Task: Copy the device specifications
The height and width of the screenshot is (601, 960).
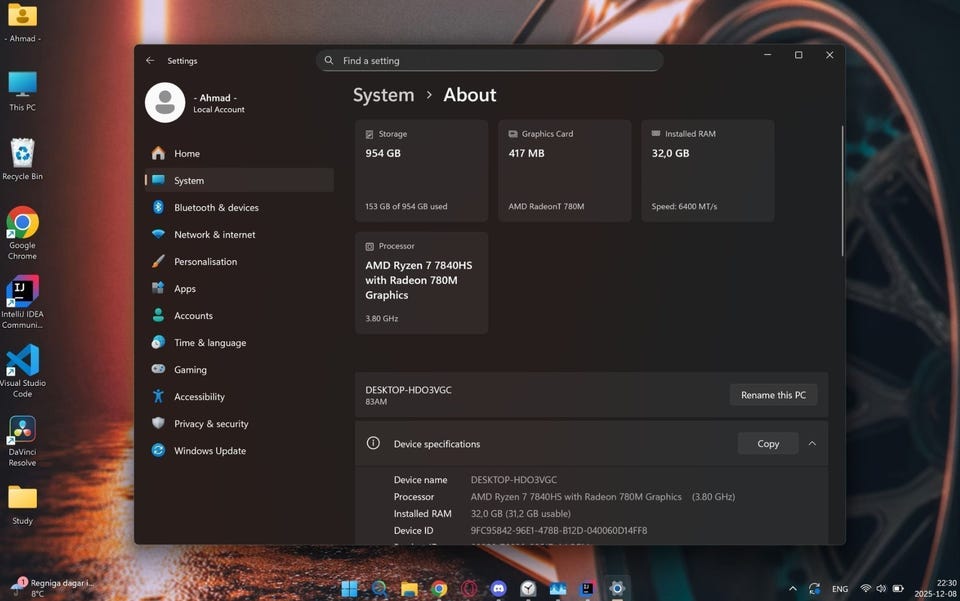Action: [767, 444]
